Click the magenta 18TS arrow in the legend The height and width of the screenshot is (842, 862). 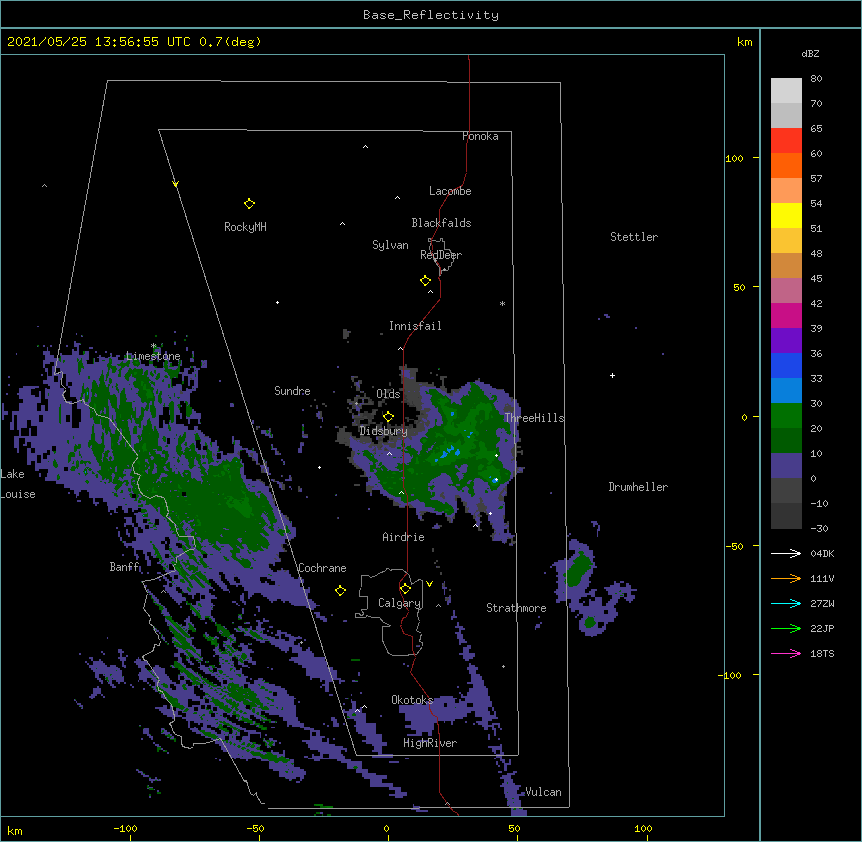[786, 653]
